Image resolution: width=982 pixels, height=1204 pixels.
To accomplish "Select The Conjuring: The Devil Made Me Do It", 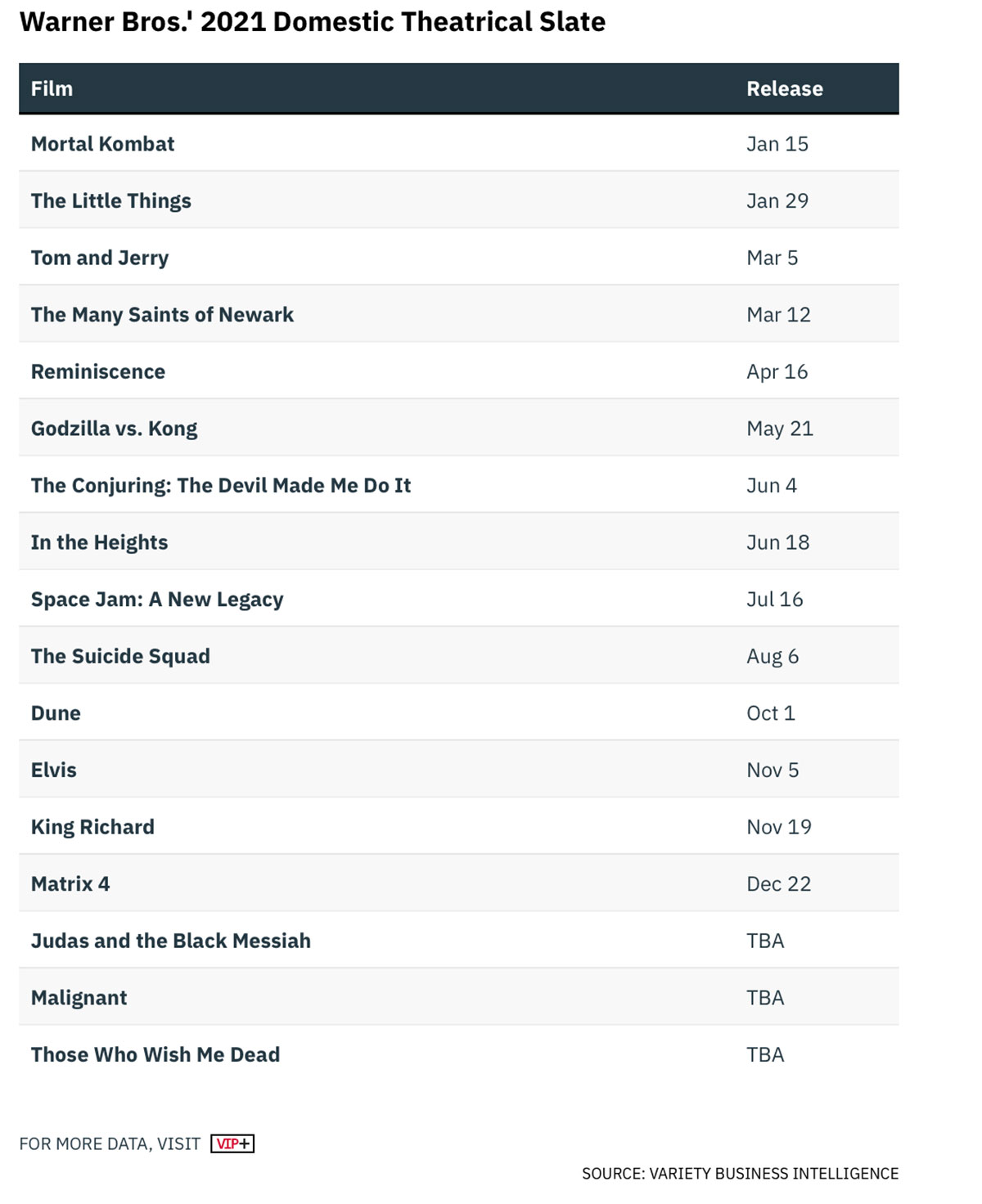I will click(221, 485).
